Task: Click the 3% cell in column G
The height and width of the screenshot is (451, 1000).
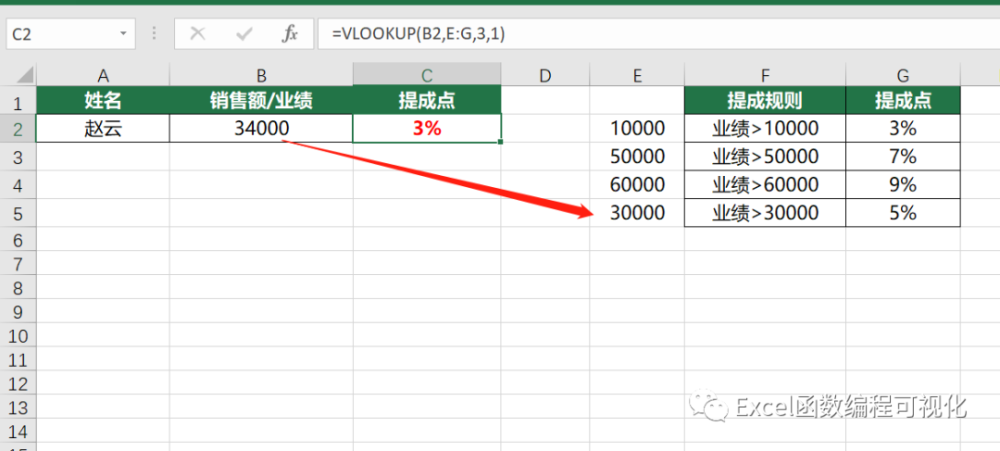Action: click(902, 129)
